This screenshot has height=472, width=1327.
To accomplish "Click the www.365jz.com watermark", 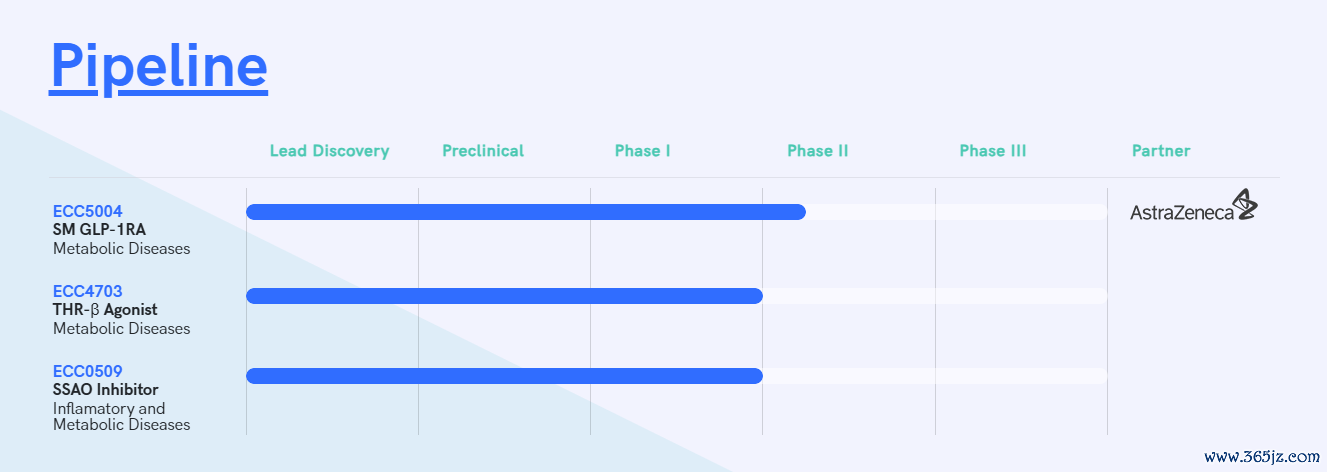I will pos(1262,457).
